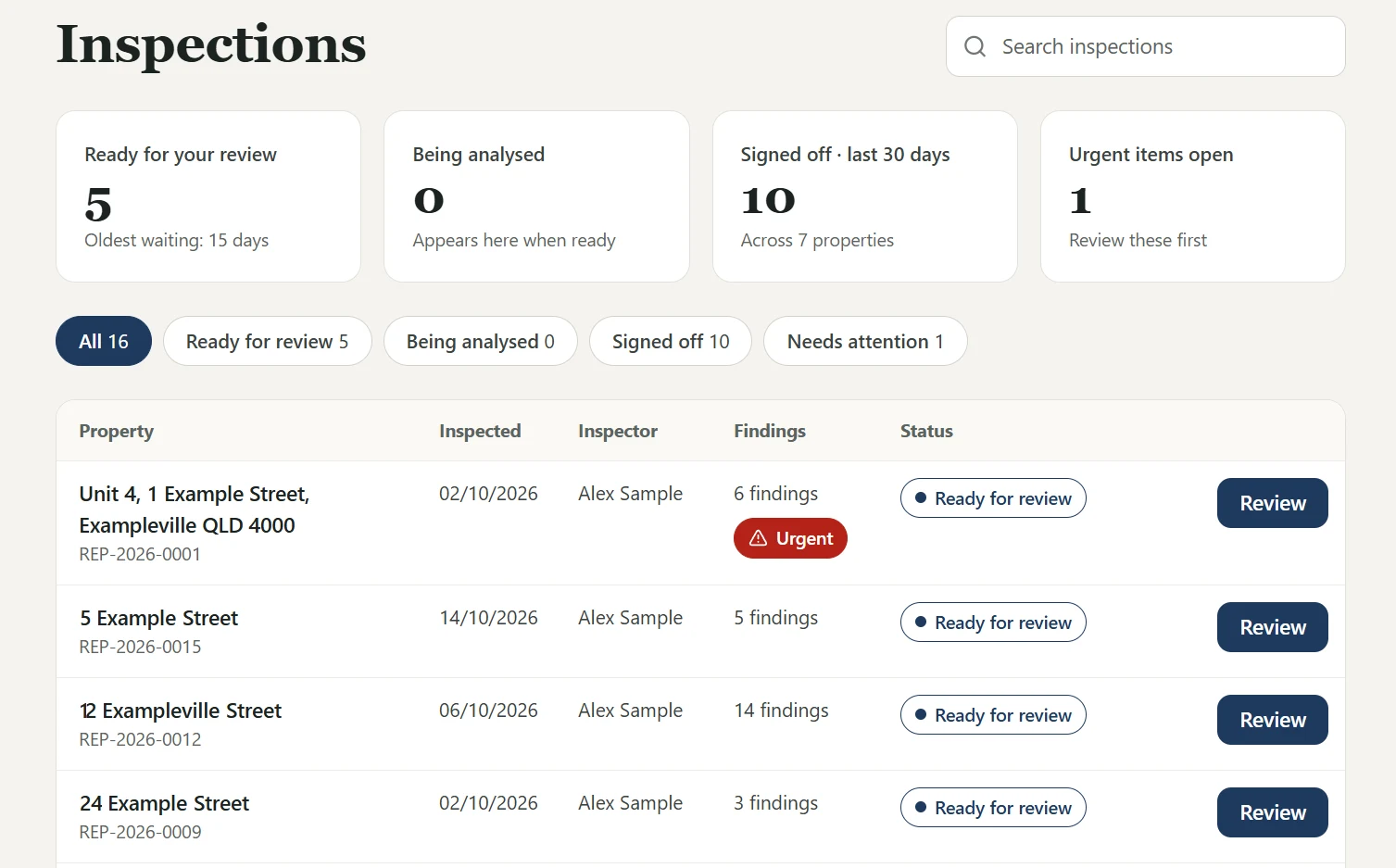Image resolution: width=1396 pixels, height=868 pixels.
Task: Click Ready for review status of REP-2026-0001
Action: pyautogui.click(x=993, y=498)
